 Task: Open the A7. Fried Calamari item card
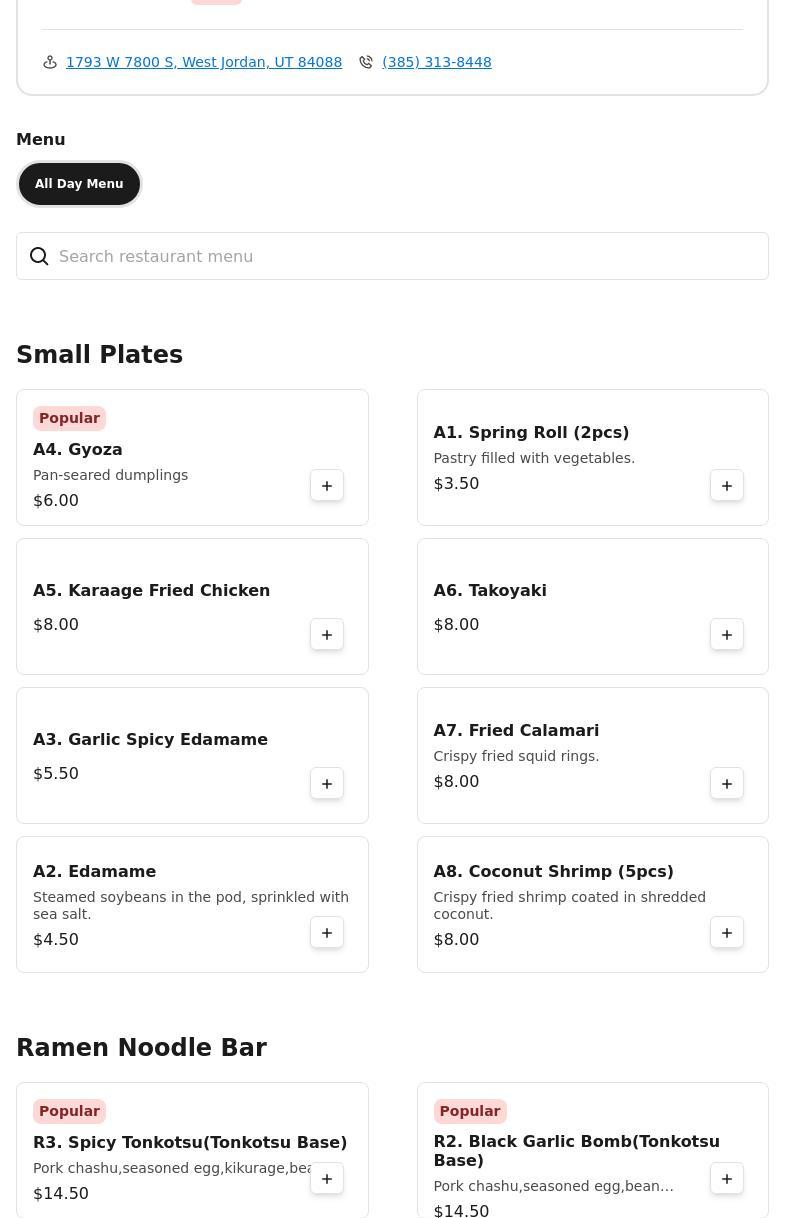(x=560, y=756)
